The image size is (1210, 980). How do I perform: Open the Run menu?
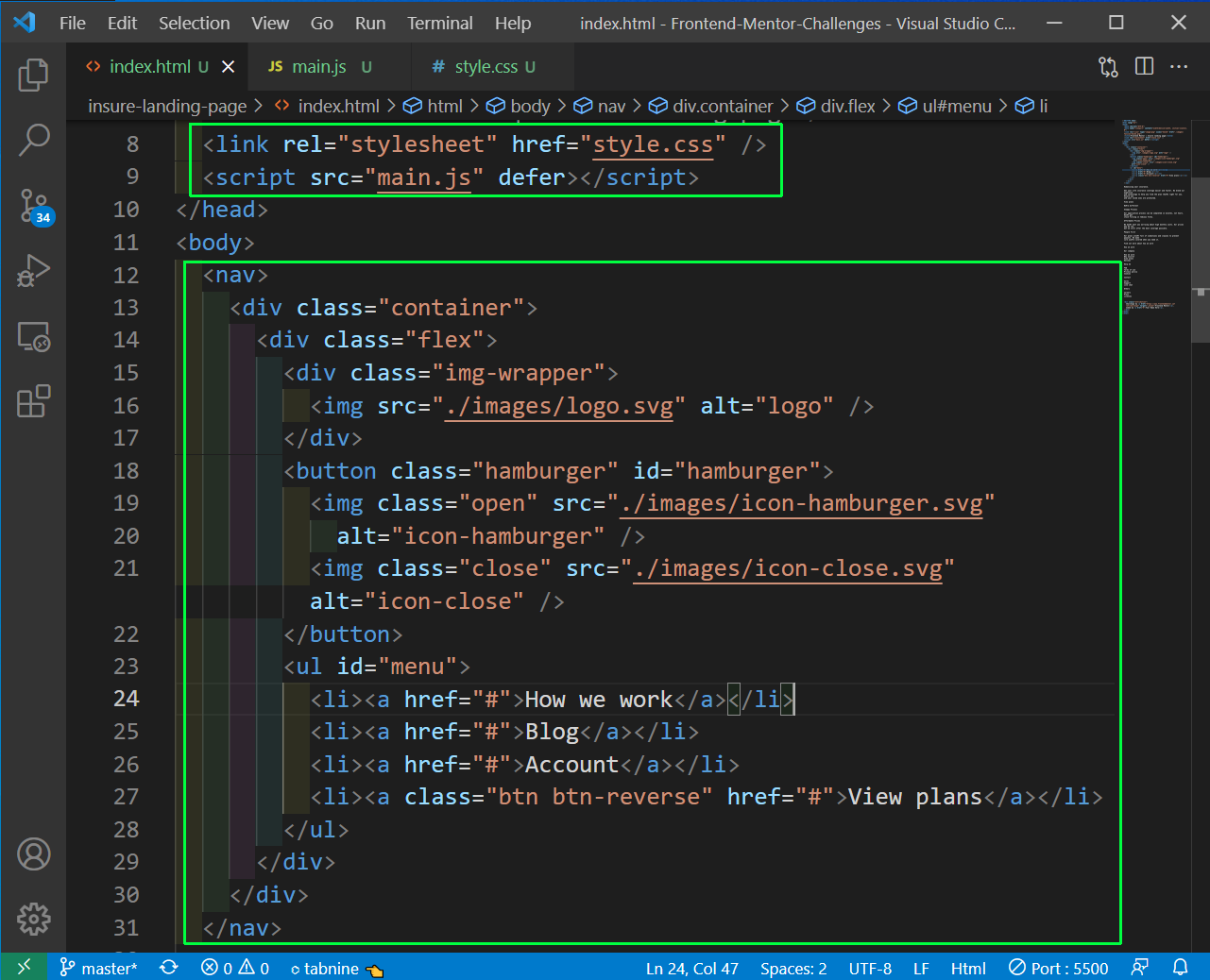pos(370,24)
